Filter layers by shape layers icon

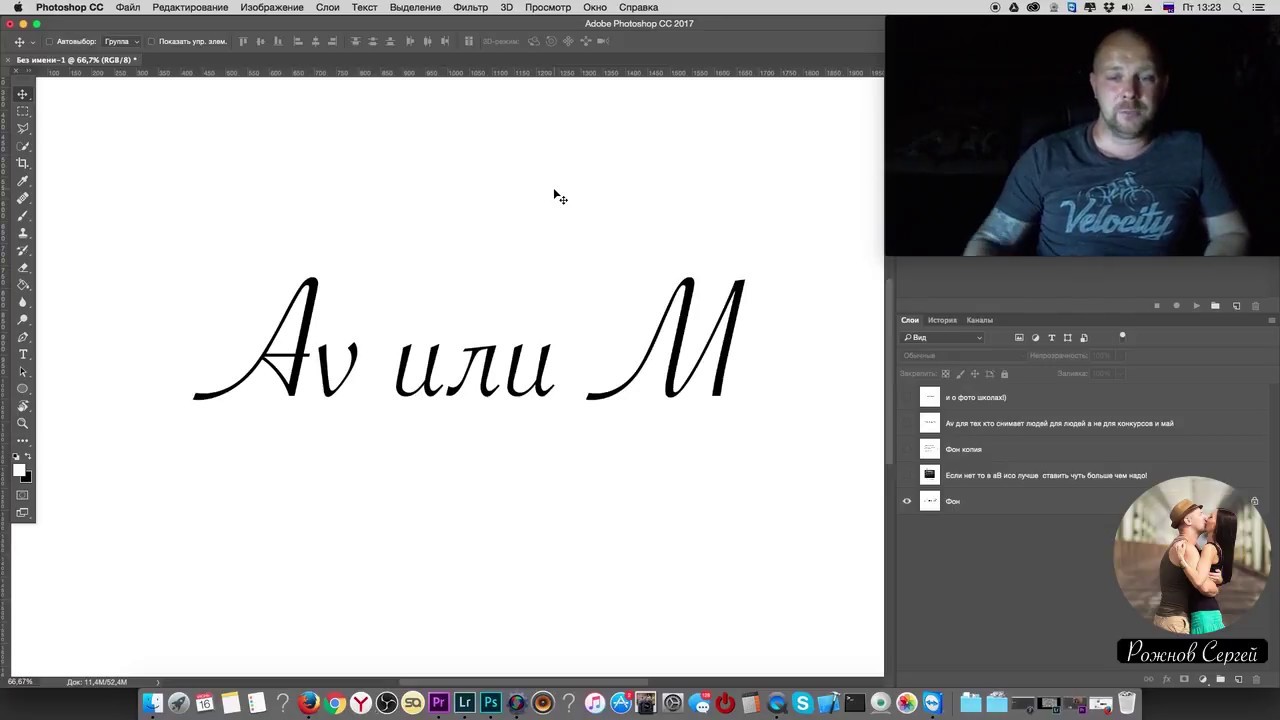1067,338
